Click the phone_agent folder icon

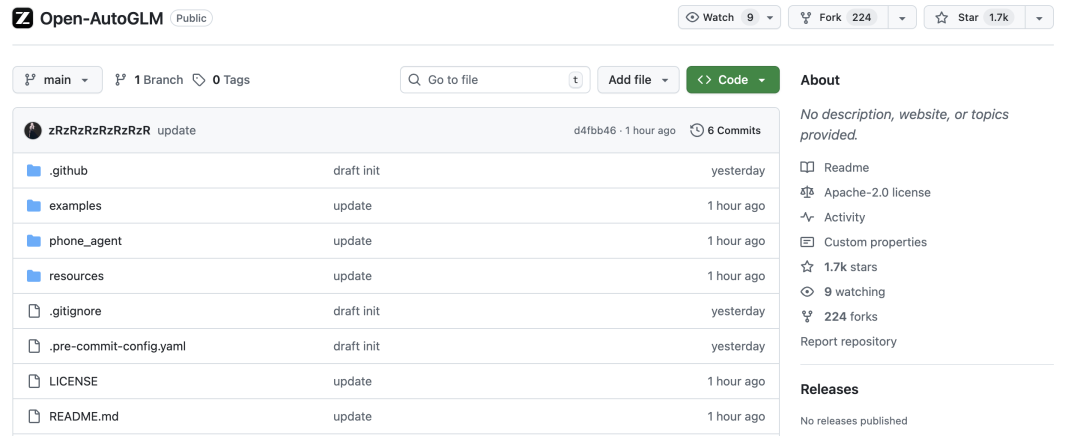pyautogui.click(x=33, y=241)
